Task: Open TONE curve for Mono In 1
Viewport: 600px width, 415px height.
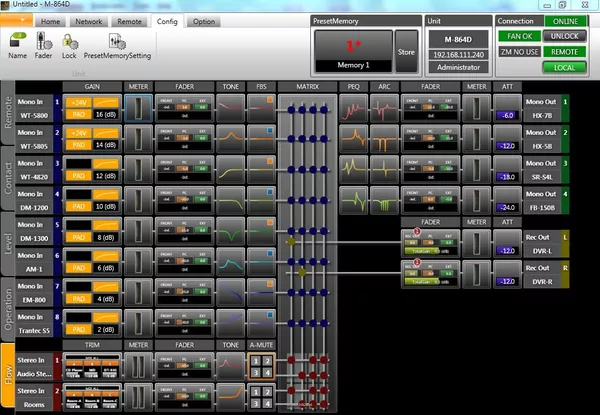Action: 230,108
